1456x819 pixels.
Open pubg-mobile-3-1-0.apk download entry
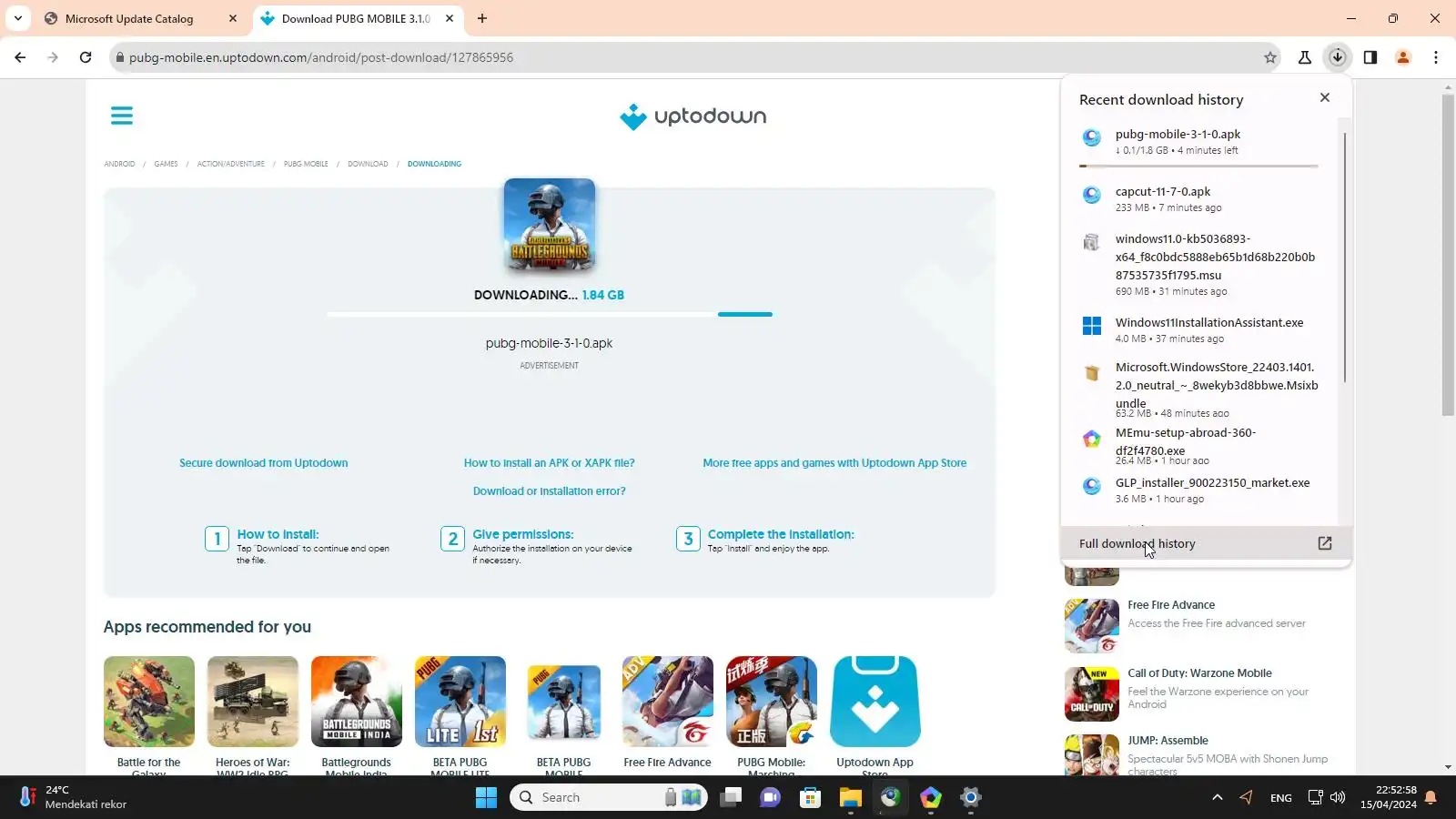click(1199, 142)
